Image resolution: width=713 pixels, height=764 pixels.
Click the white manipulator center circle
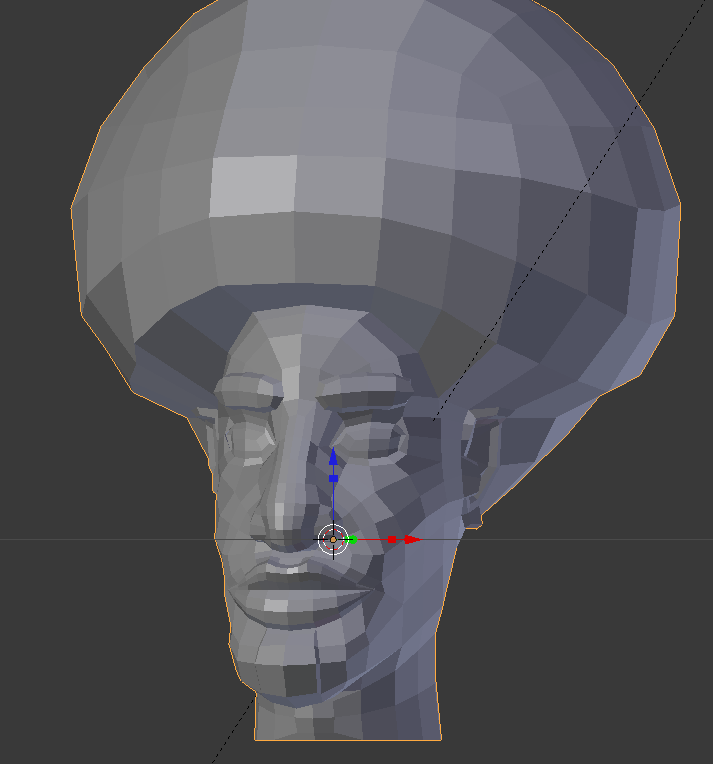333,539
